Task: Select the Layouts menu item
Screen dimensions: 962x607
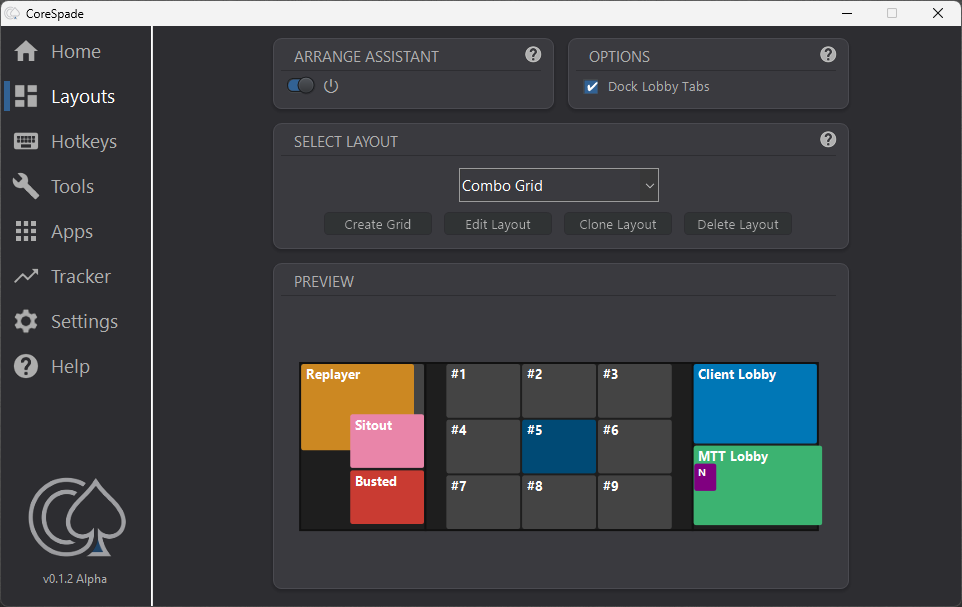Action: (x=83, y=96)
